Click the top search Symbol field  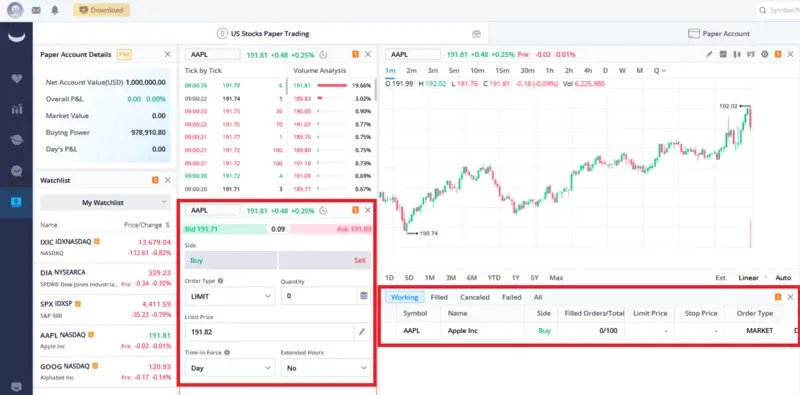778,10
